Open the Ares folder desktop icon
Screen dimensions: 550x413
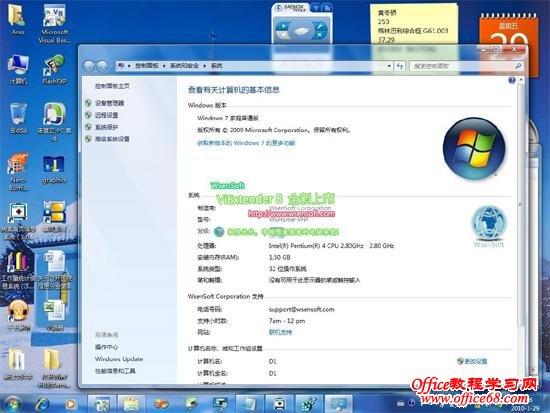pyautogui.click(x=18, y=19)
